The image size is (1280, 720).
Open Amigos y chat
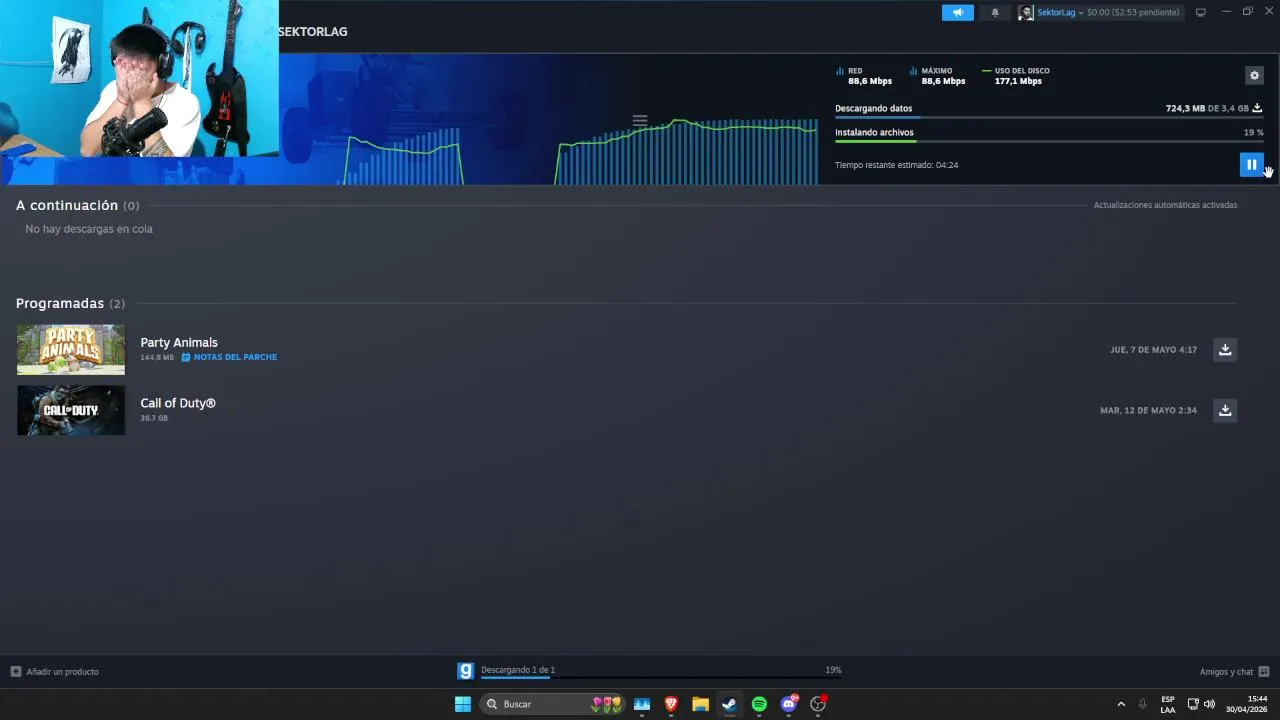pos(1226,672)
